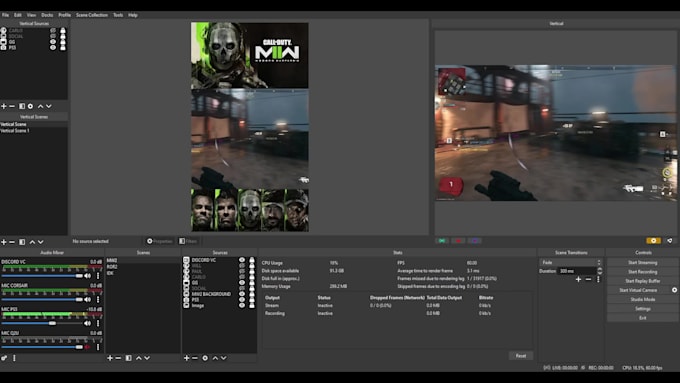This screenshot has height=383, width=680.
Task: Move vertical scene up arrow
Action: (x=32, y=242)
